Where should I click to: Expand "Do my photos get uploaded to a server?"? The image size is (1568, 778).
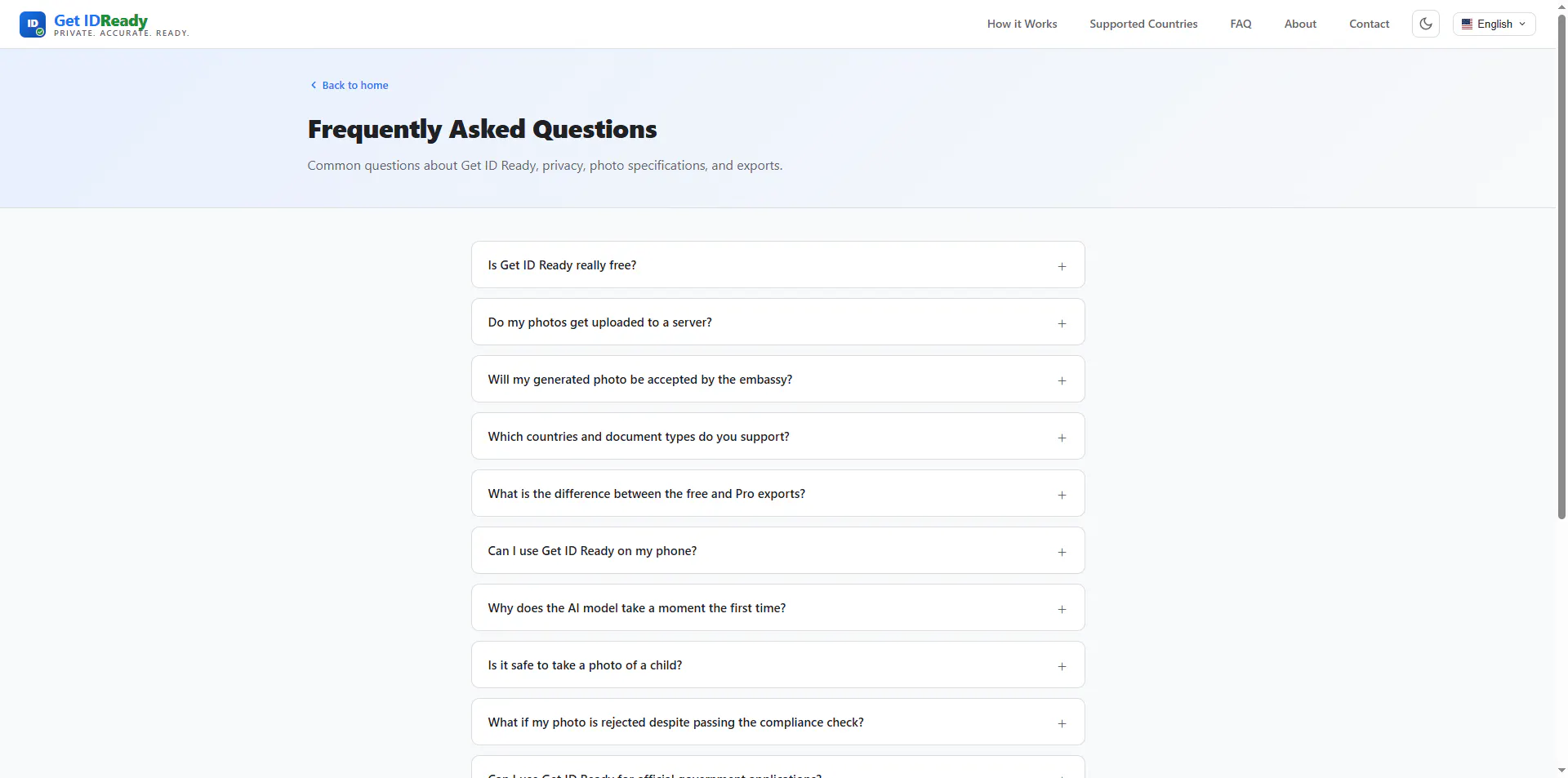(777, 322)
